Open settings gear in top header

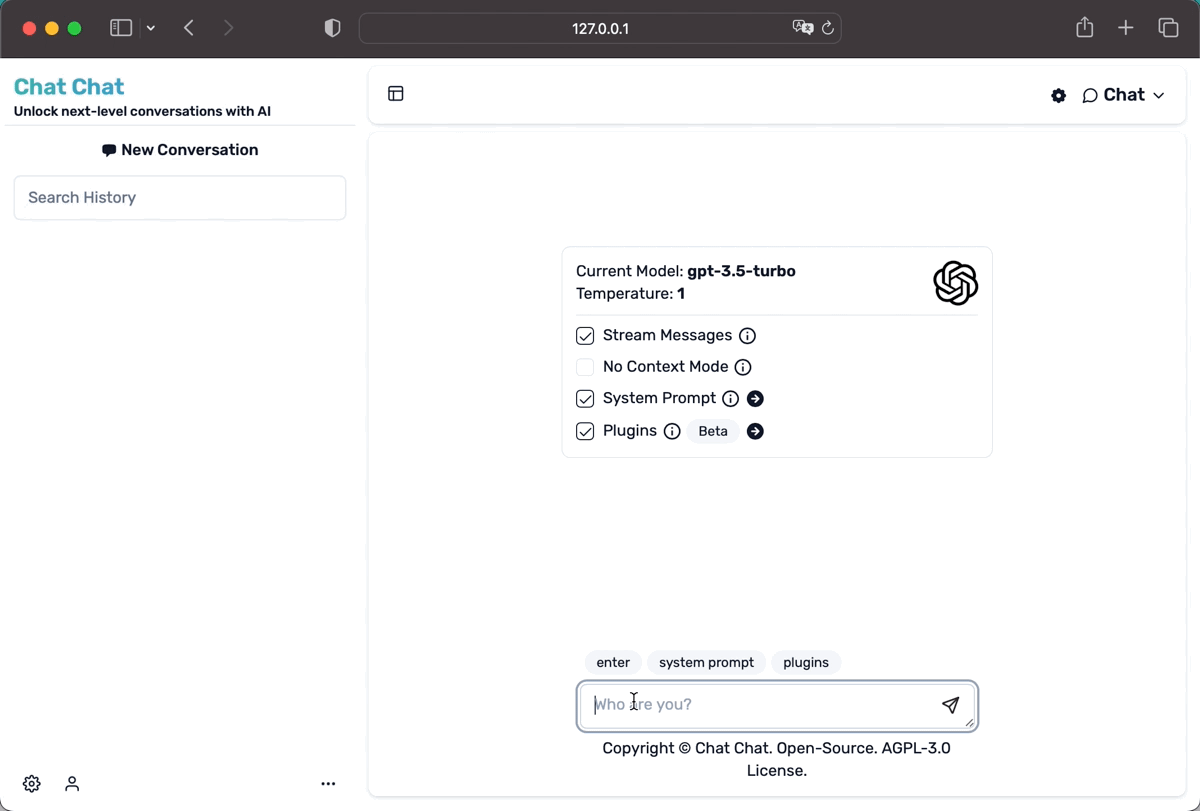[x=1059, y=96]
